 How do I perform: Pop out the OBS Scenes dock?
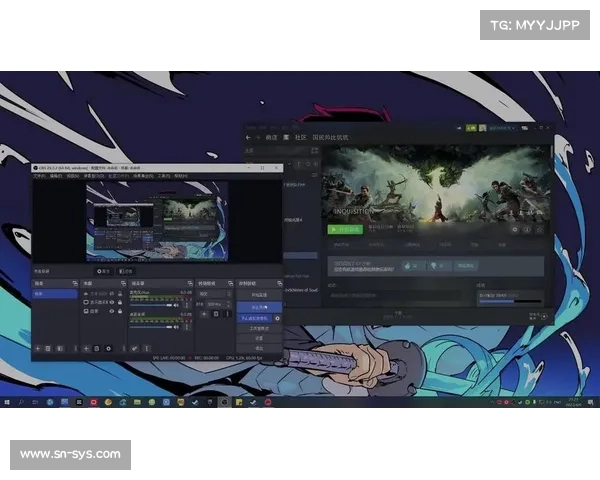point(75,284)
